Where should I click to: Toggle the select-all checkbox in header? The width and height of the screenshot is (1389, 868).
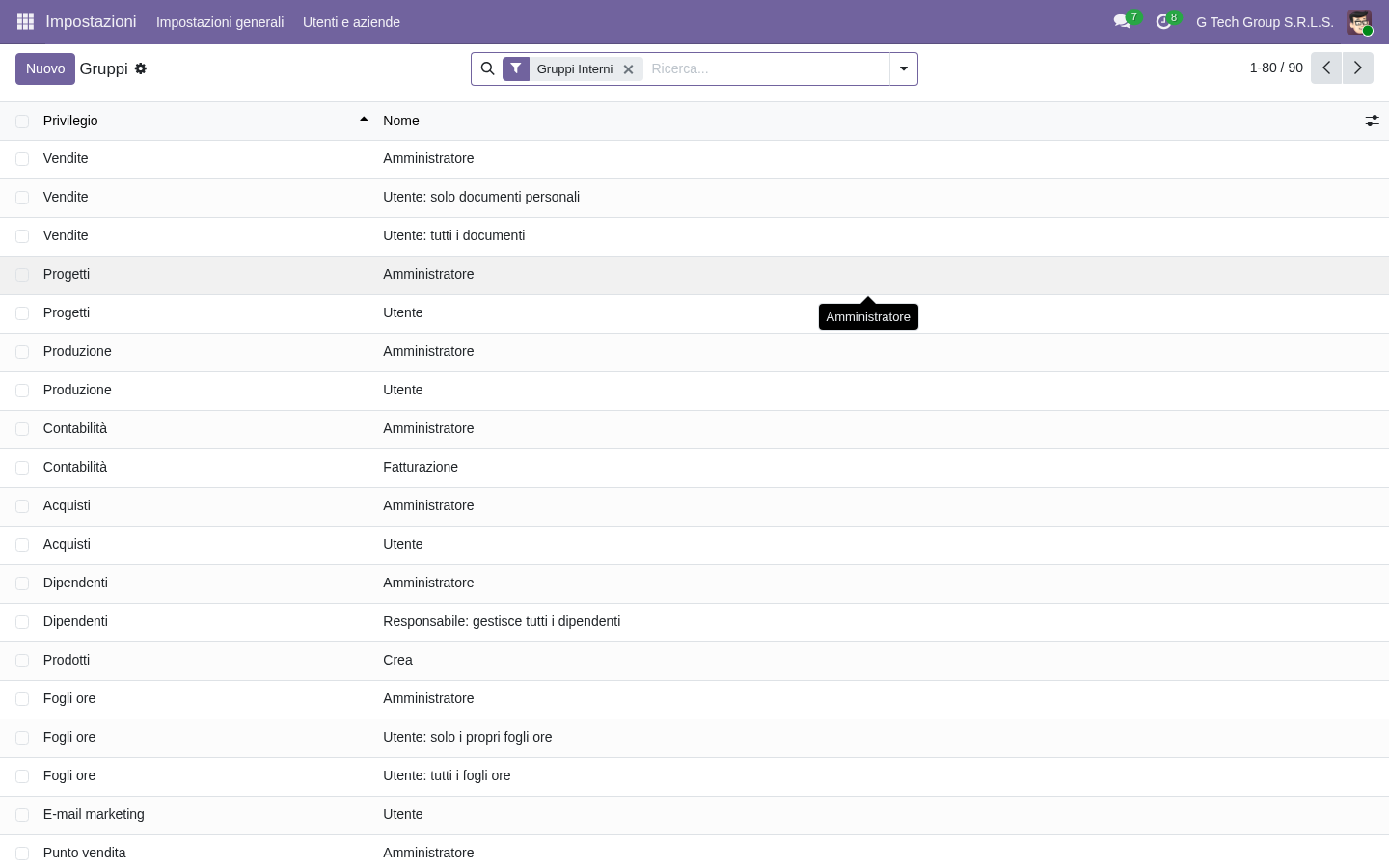[x=22, y=121]
